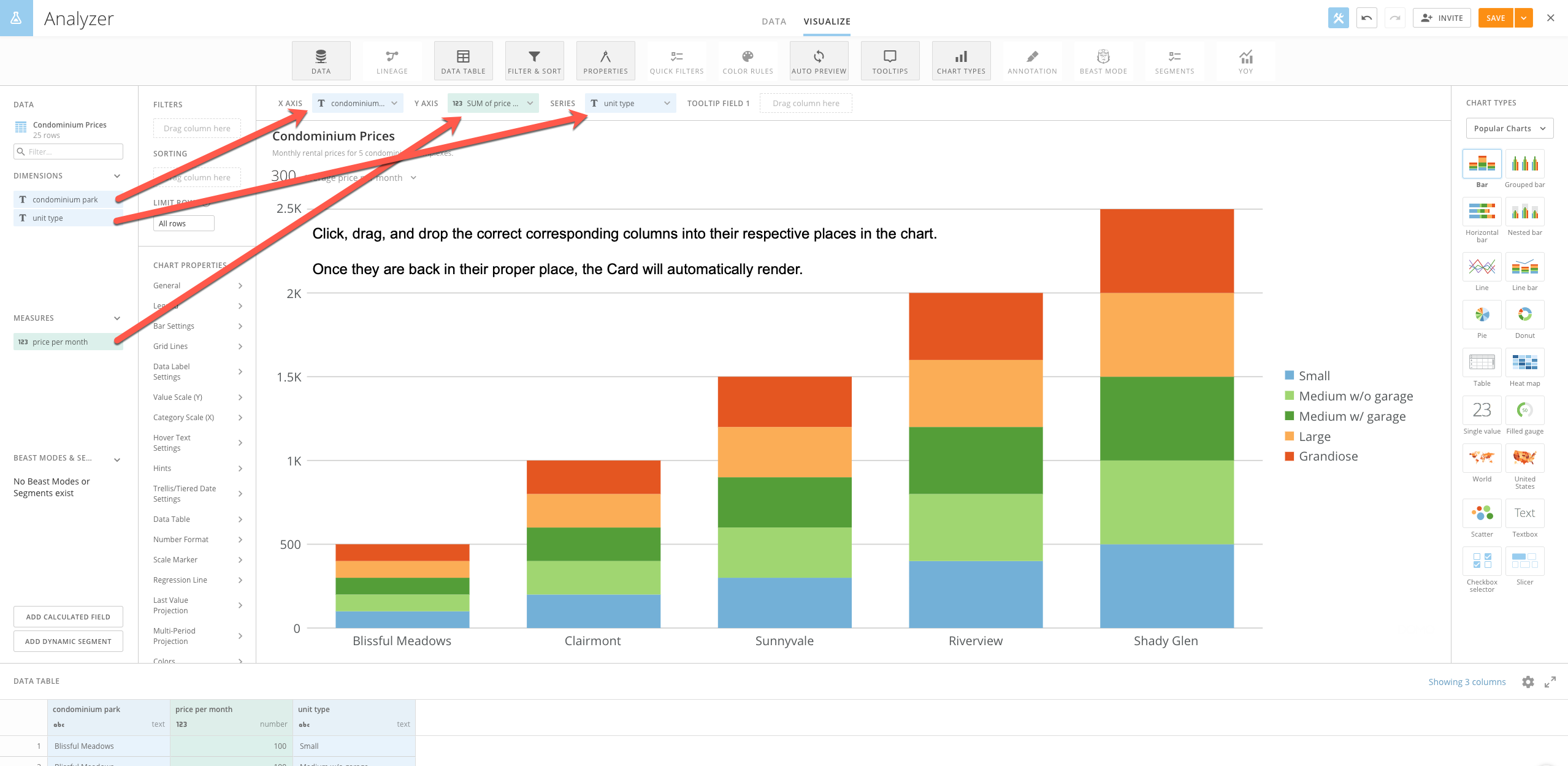Image resolution: width=1568 pixels, height=766 pixels.
Task: Click the undo arrow button
Action: click(x=1366, y=18)
